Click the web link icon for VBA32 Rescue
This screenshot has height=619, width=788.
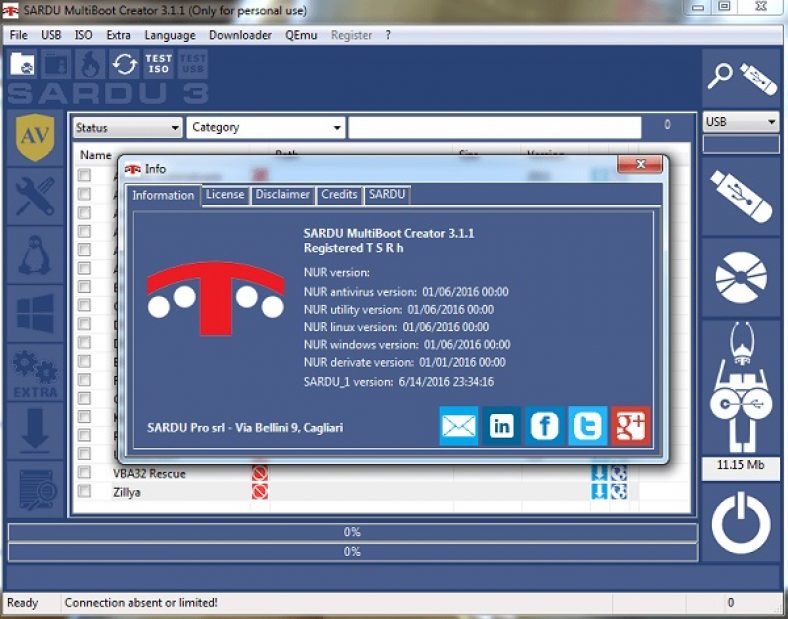pyautogui.click(x=619, y=473)
